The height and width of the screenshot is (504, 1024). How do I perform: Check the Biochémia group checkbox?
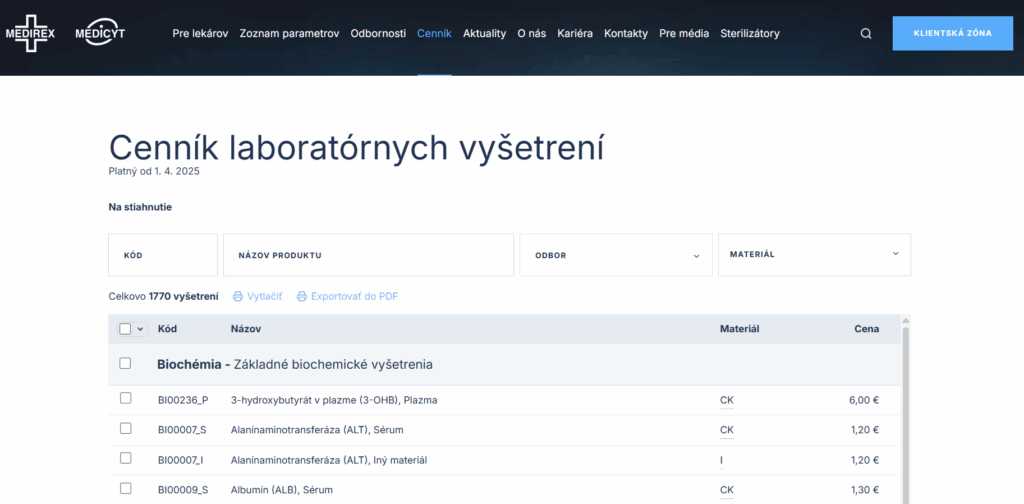(125, 363)
